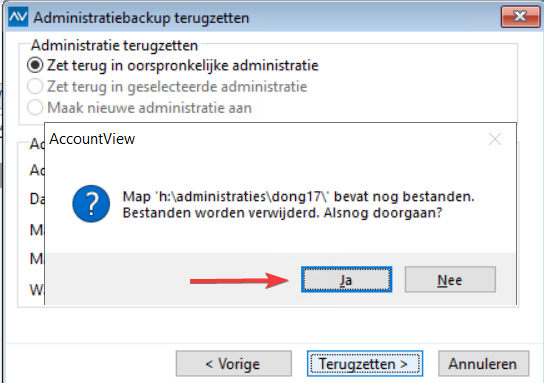Select 'Zet terug in oorspronkelijke administratie' radio button

point(35,65)
